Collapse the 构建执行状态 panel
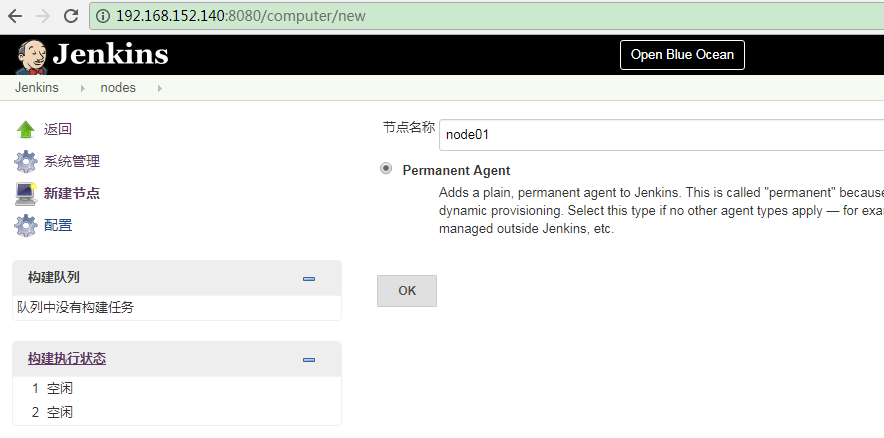884x438 pixels. [309, 359]
